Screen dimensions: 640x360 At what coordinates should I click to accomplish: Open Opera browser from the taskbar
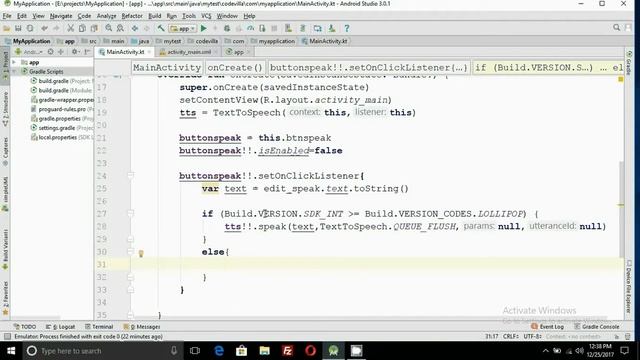tap(311, 351)
